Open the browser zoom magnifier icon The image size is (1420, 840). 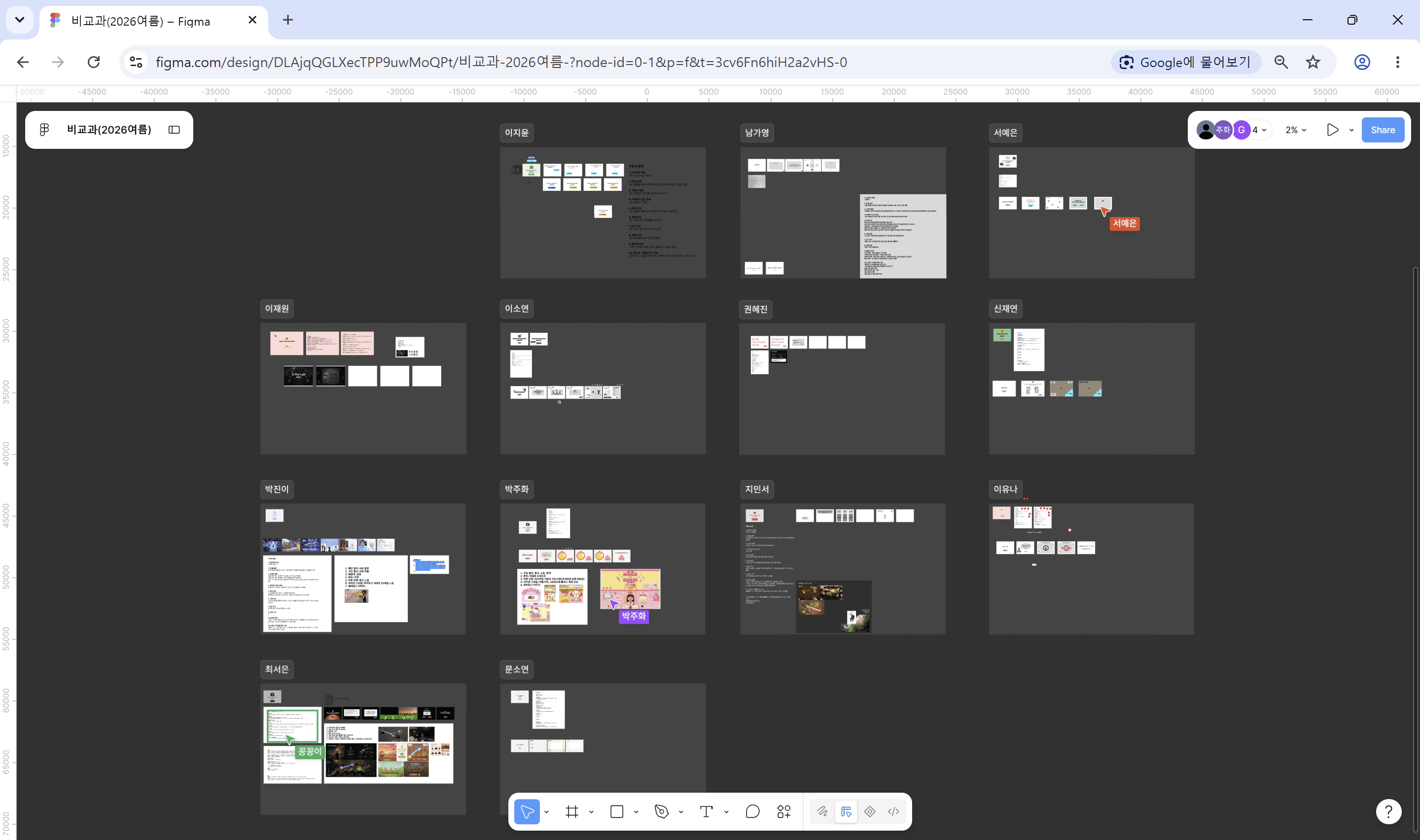point(1281,62)
